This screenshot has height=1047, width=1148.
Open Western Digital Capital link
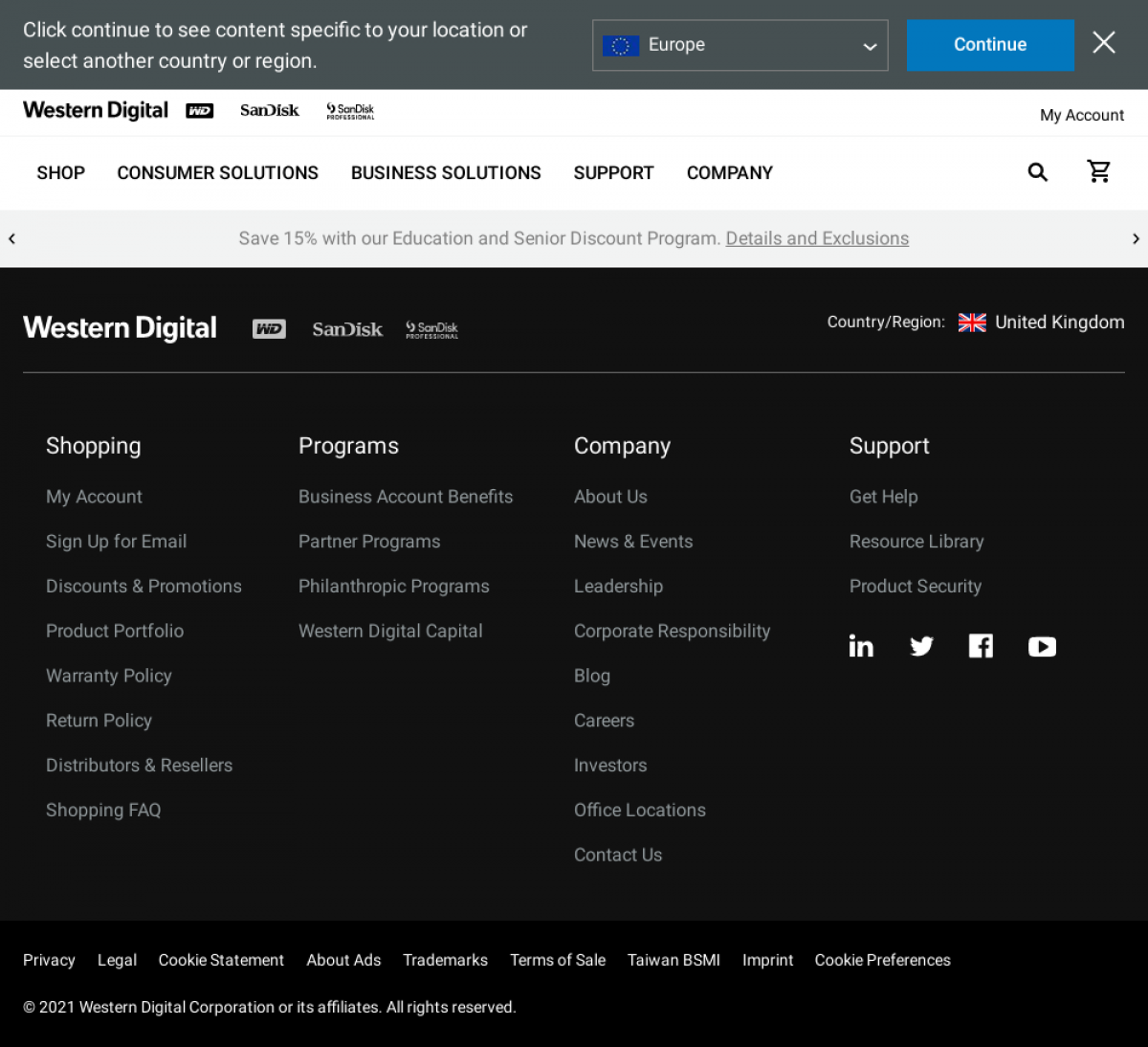click(x=390, y=632)
